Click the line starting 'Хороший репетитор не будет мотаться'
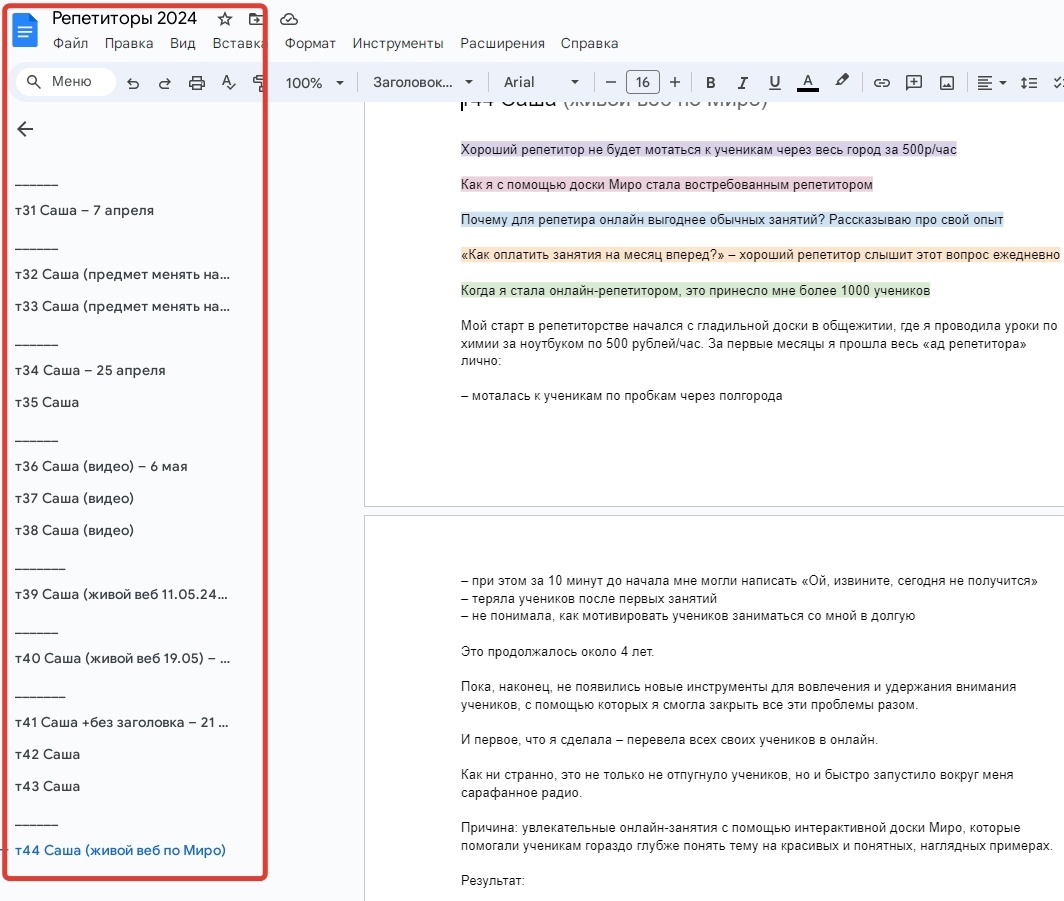The height and width of the screenshot is (901, 1064). point(708,149)
